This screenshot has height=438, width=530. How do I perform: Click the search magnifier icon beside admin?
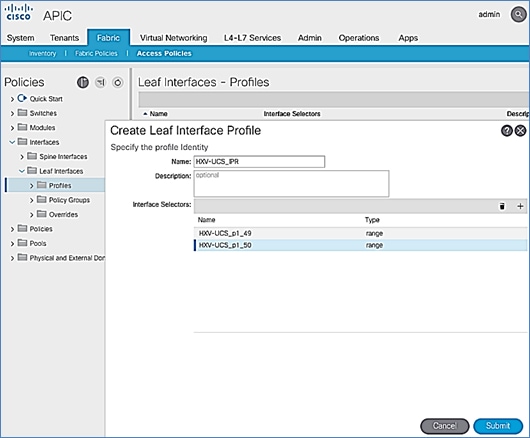pos(518,15)
